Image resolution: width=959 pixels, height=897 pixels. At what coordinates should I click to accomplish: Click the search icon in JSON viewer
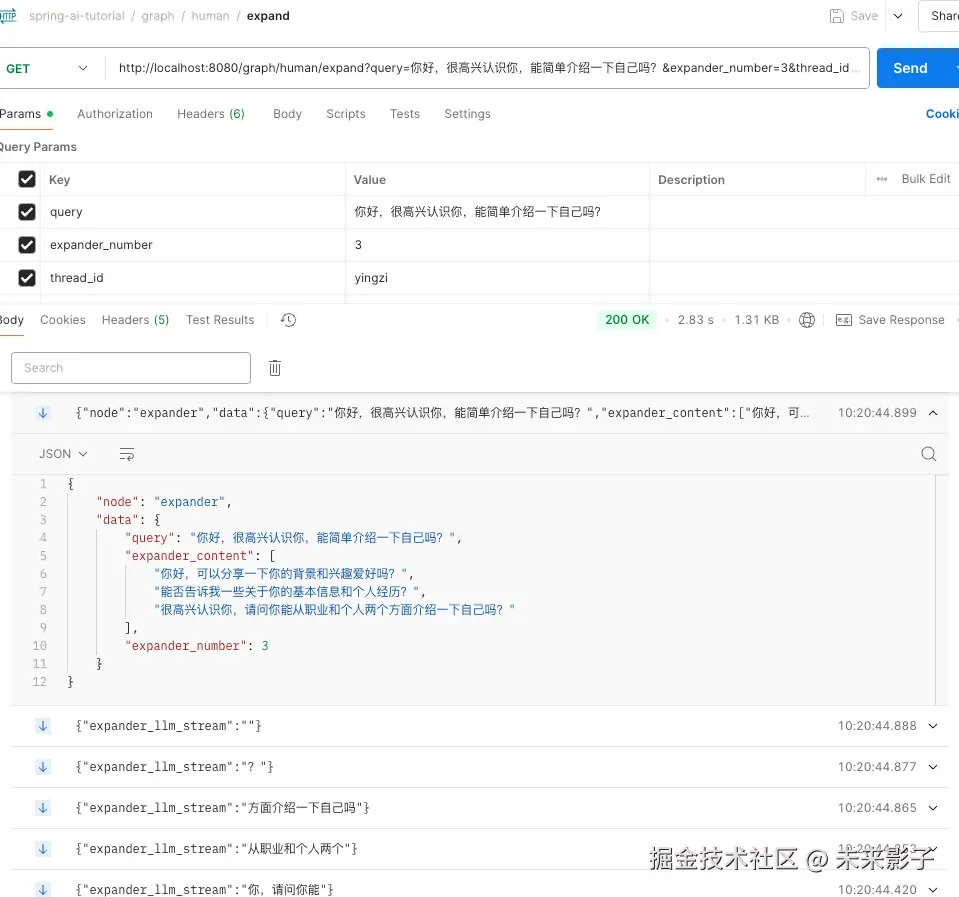pyautogui.click(x=928, y=454)
